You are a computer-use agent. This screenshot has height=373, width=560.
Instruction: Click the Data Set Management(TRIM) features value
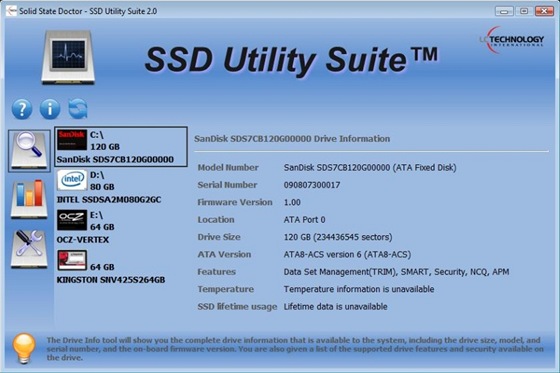click(396, 272)
